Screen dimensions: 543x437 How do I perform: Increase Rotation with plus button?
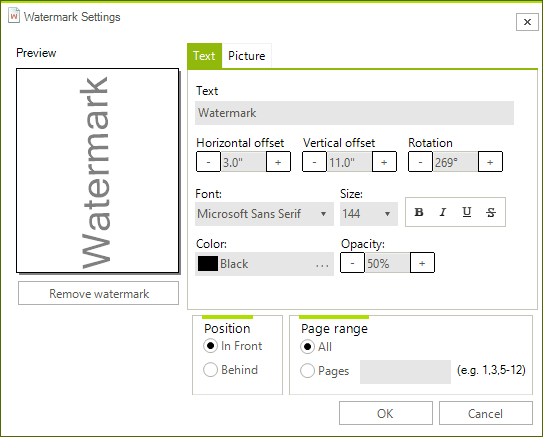tap(490, 162)
